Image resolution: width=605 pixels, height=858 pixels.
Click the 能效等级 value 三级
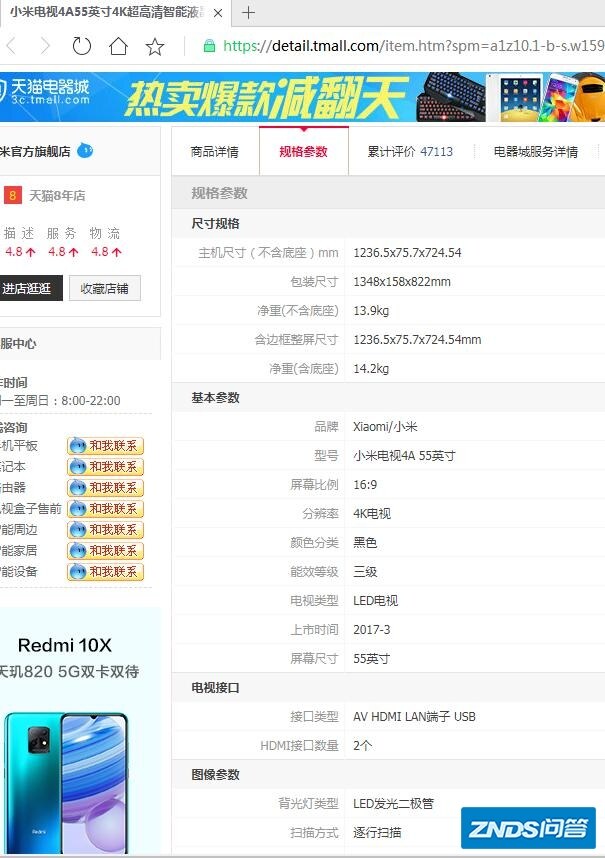pos(365,572)
